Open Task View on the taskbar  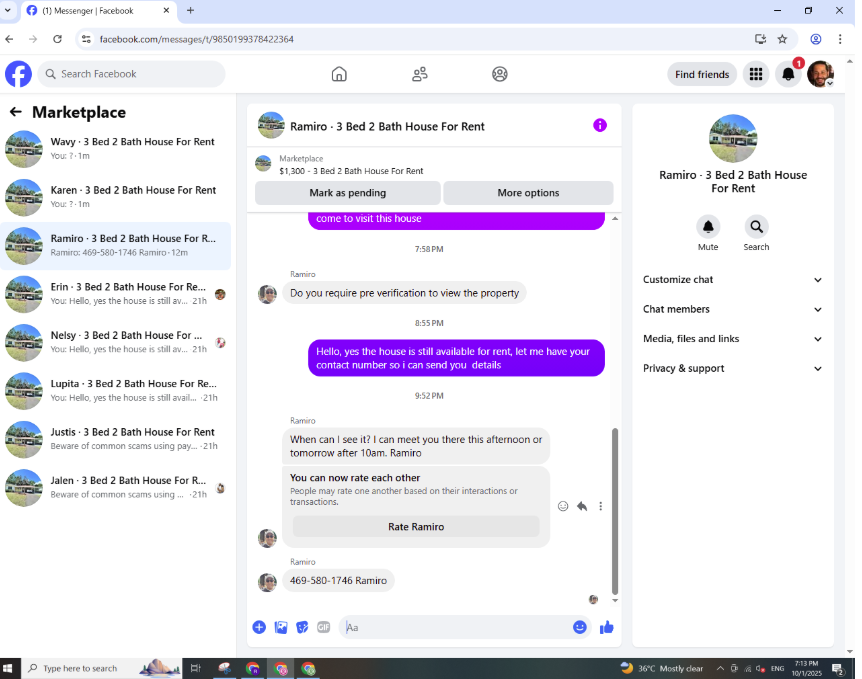click(195, 669)
